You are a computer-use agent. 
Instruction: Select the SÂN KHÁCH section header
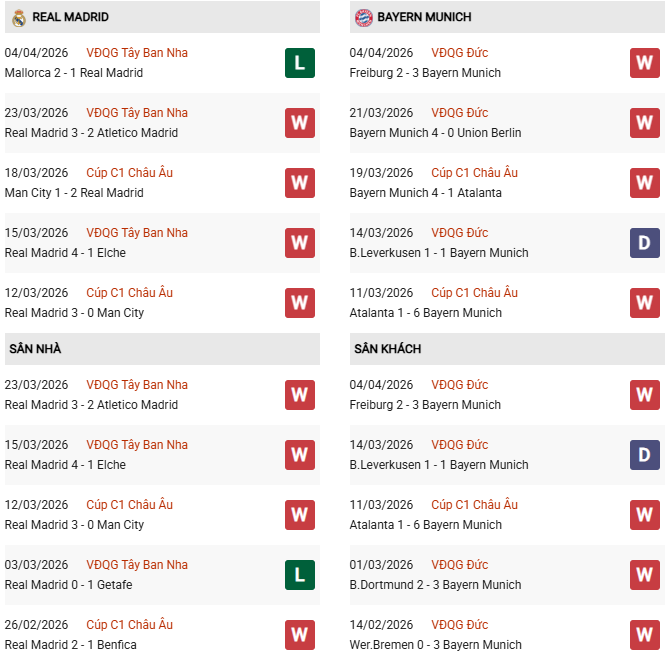tap(387, 349)
